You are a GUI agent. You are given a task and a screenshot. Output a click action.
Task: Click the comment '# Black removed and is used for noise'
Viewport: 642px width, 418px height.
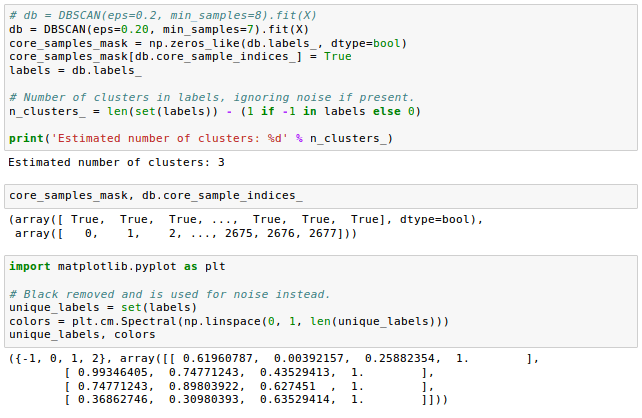(x=170, y=294)
